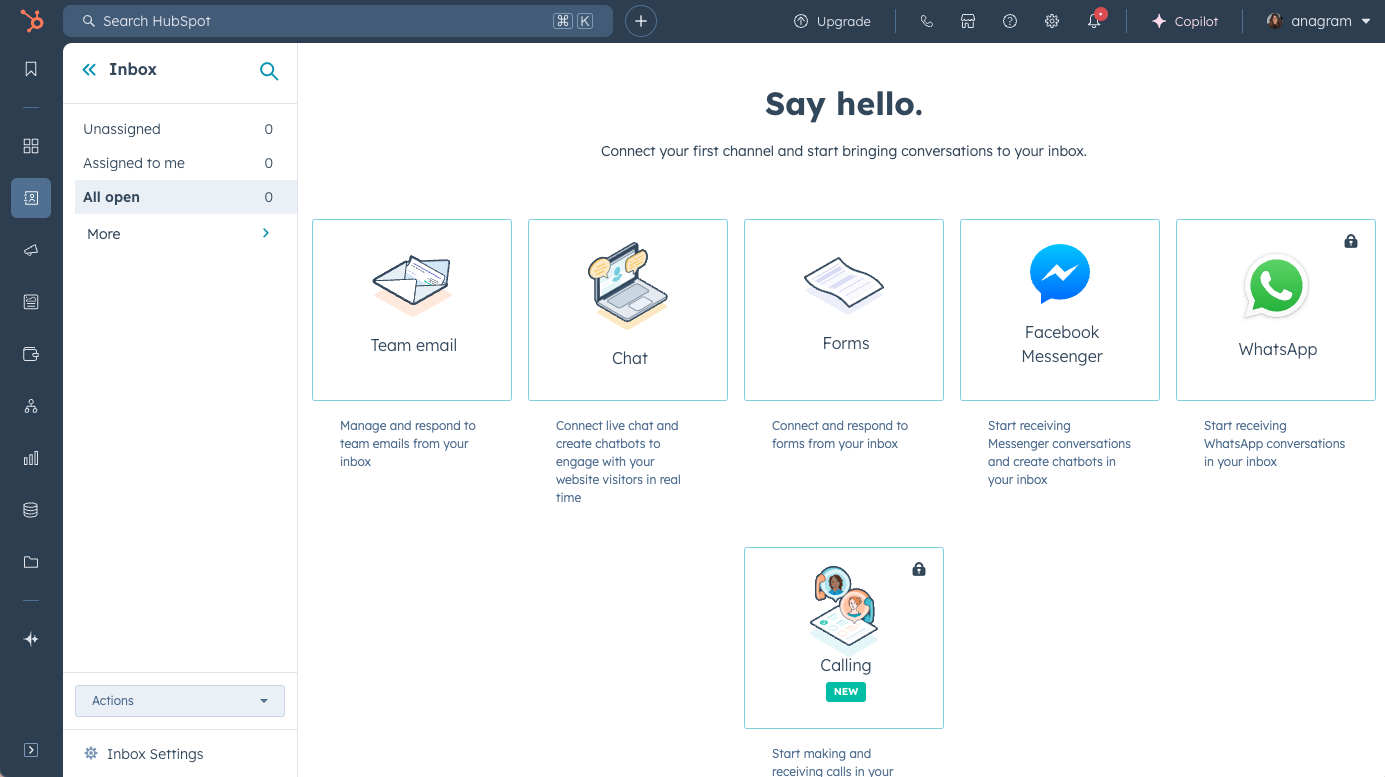Screen dimensions: 1385x777
Task: Open Copilot assistant
Action: (1185, 21)
